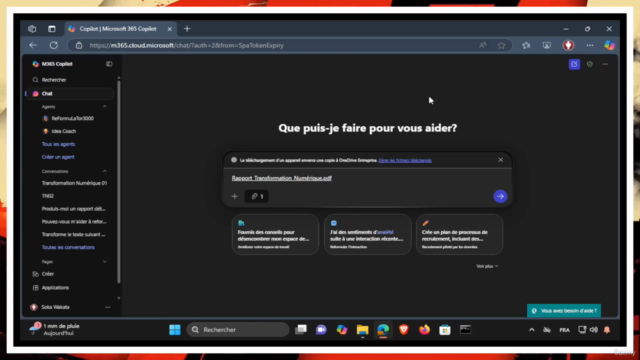Show hidden system tray icons
Viewport: 640px width, 360px height.
tap(531, 330)
